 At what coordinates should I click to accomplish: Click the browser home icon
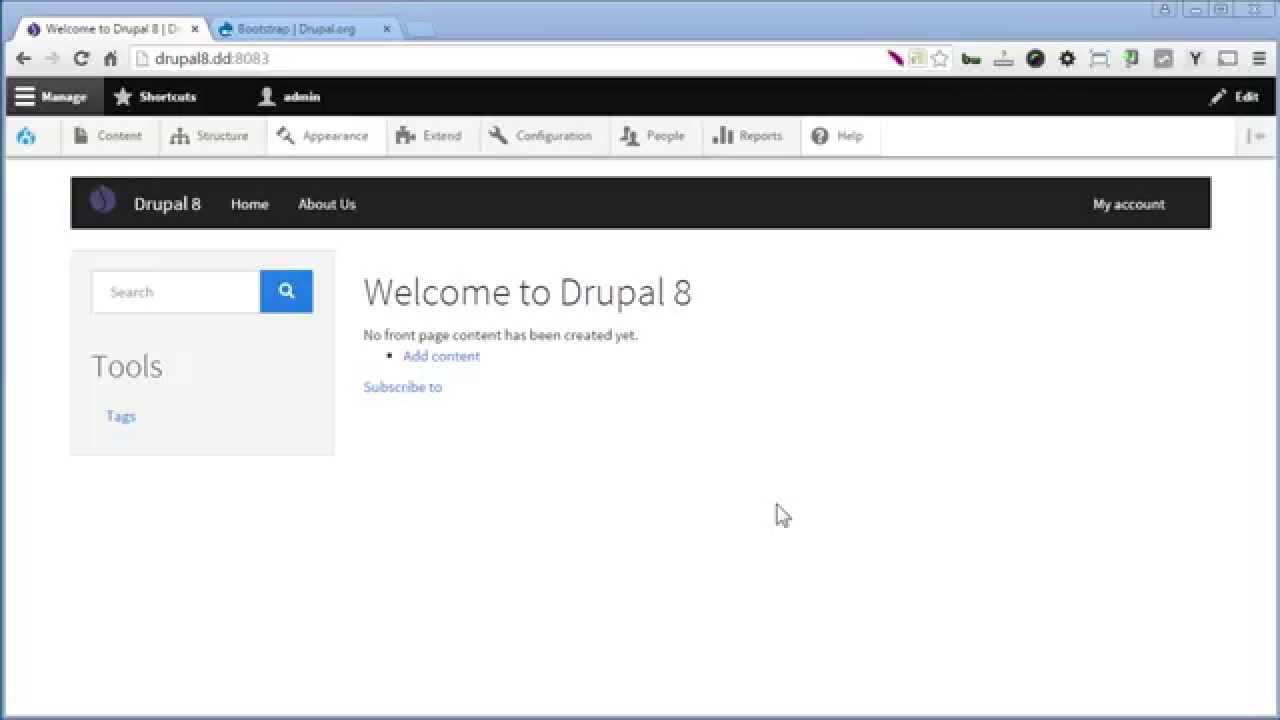[110, 59]
